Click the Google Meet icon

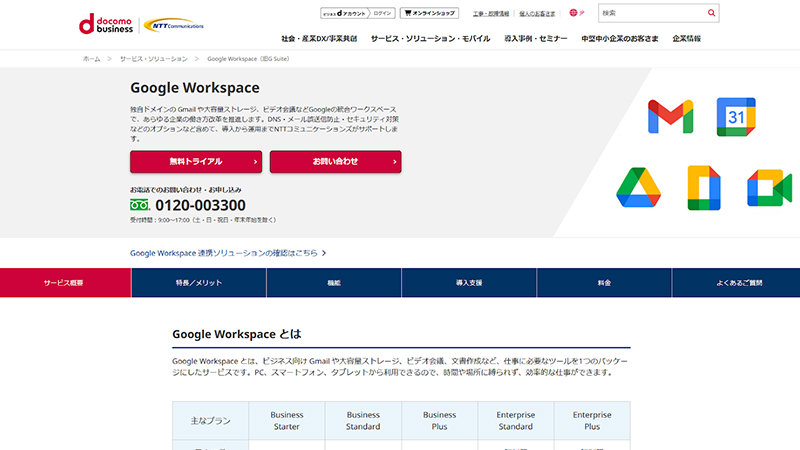(768, 187)
